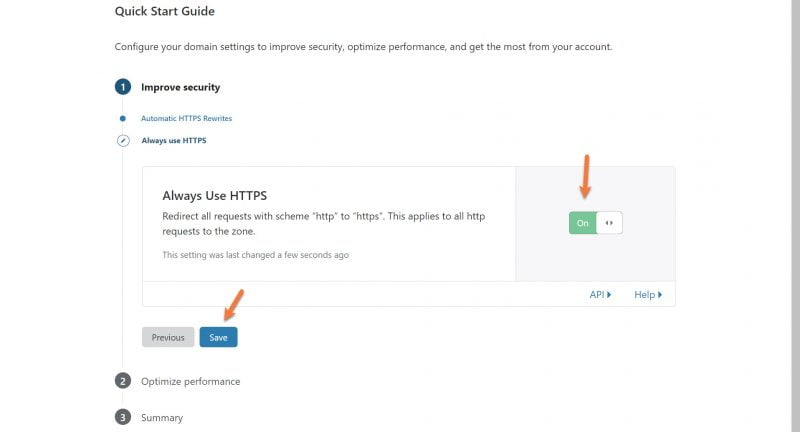This screenshot has height=432, width=800.
Task: Expand the Help section
Action: pyautogui.click(x=647, y=295)
